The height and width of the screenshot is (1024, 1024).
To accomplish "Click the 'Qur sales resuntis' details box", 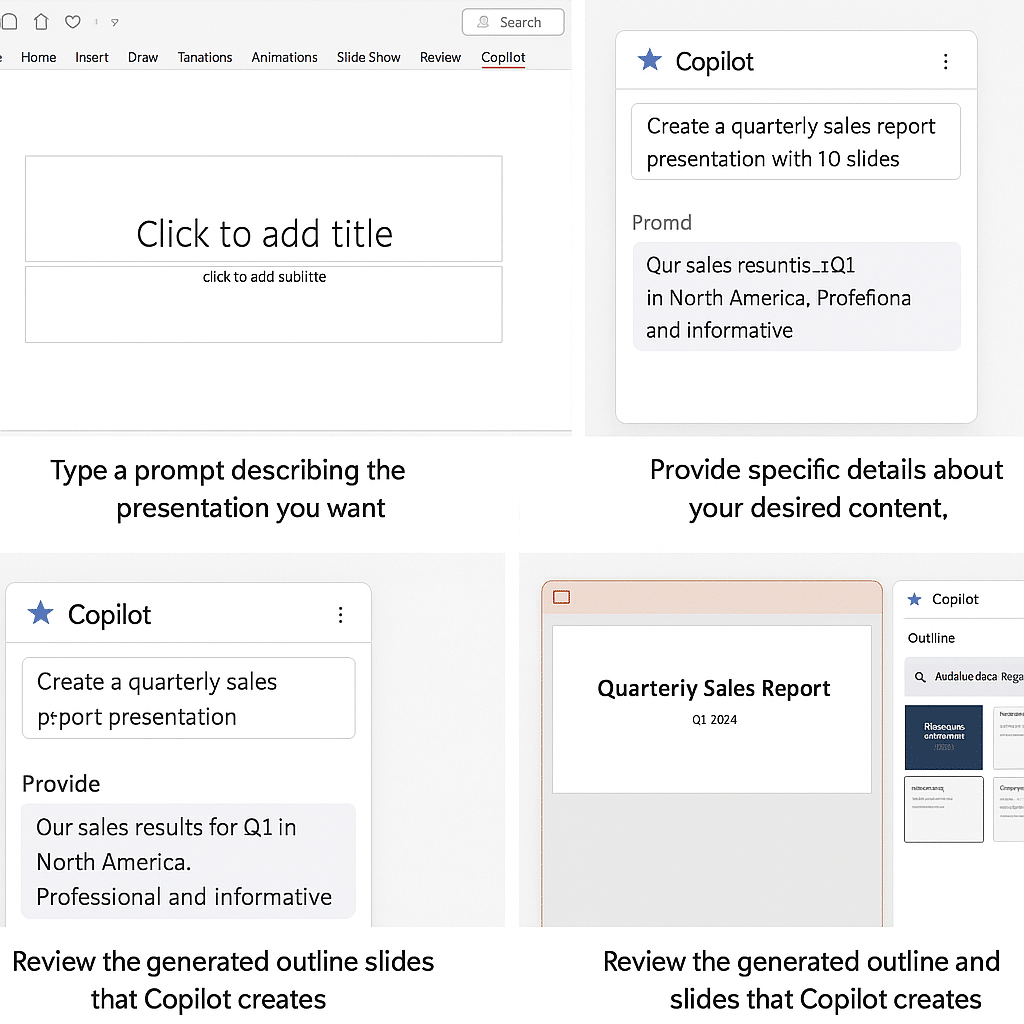I will pyautogui.click(x=797, y=296).
